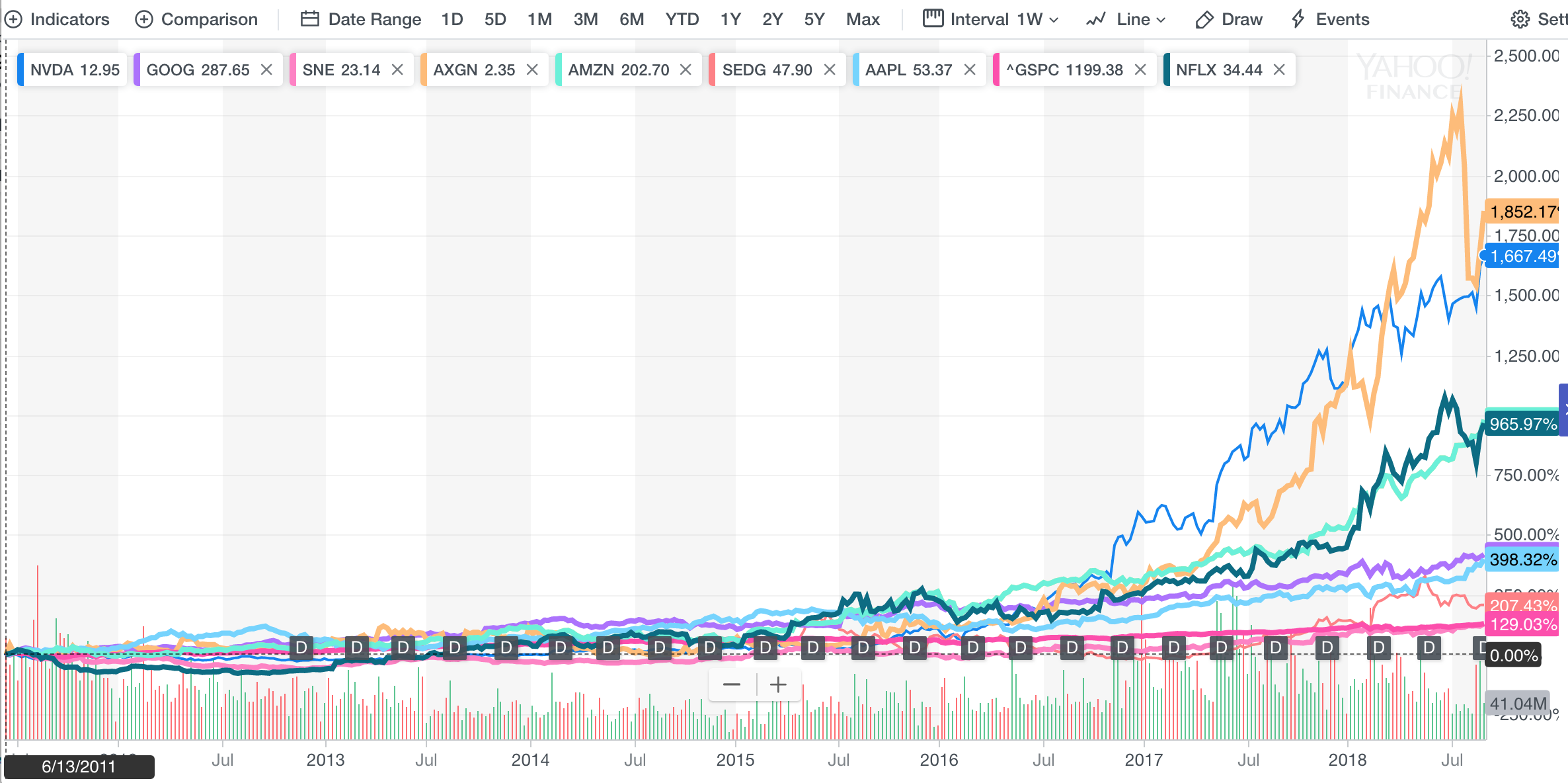The width and height of the screenshot is (1568, 783).
Task: Open the Comparison plus icon
Action: click(144, 19)
